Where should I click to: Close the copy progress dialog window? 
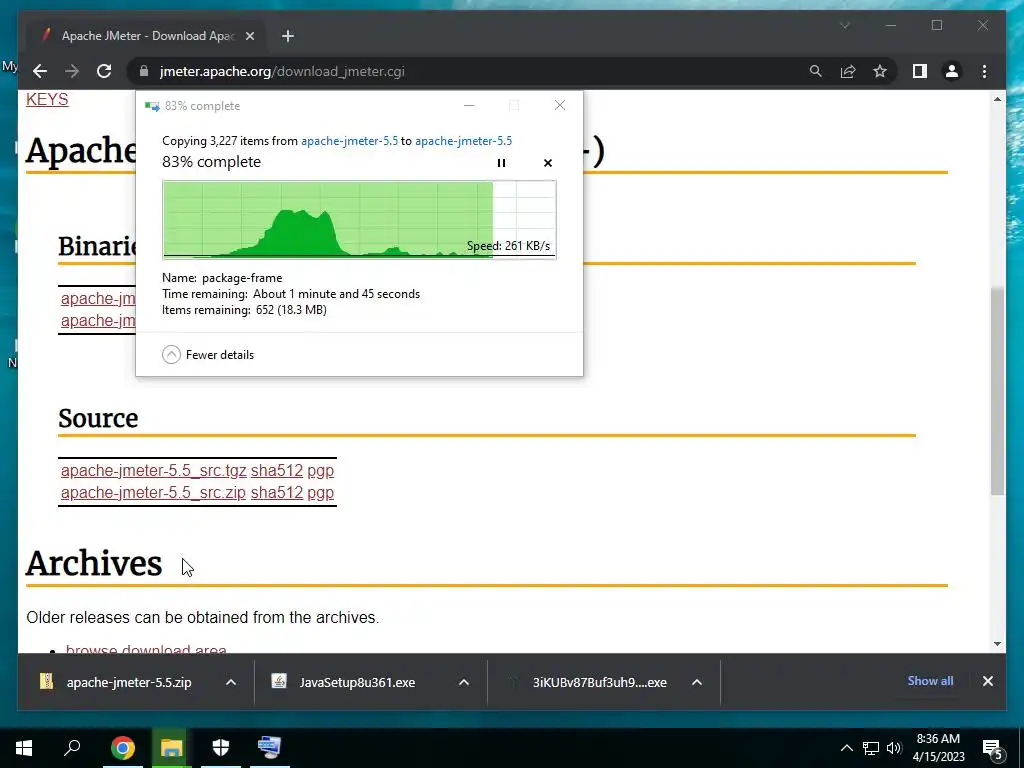pos(560,105)
